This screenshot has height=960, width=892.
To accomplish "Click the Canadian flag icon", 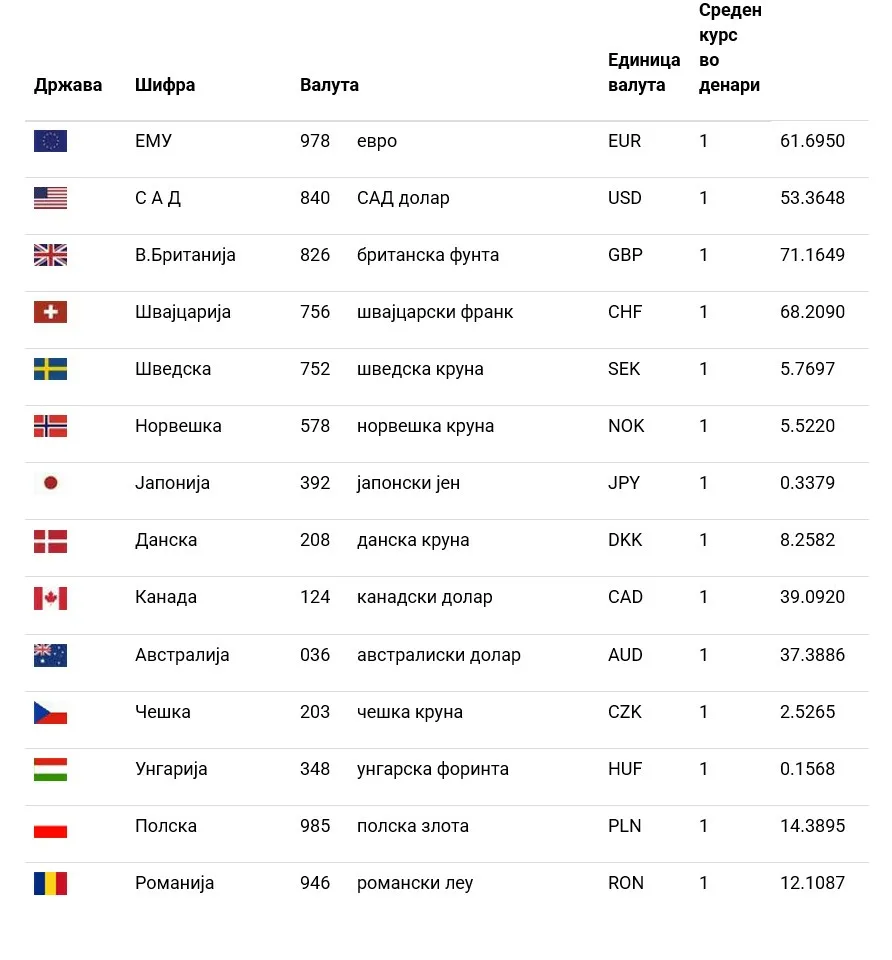I will [x=50, y=598].
